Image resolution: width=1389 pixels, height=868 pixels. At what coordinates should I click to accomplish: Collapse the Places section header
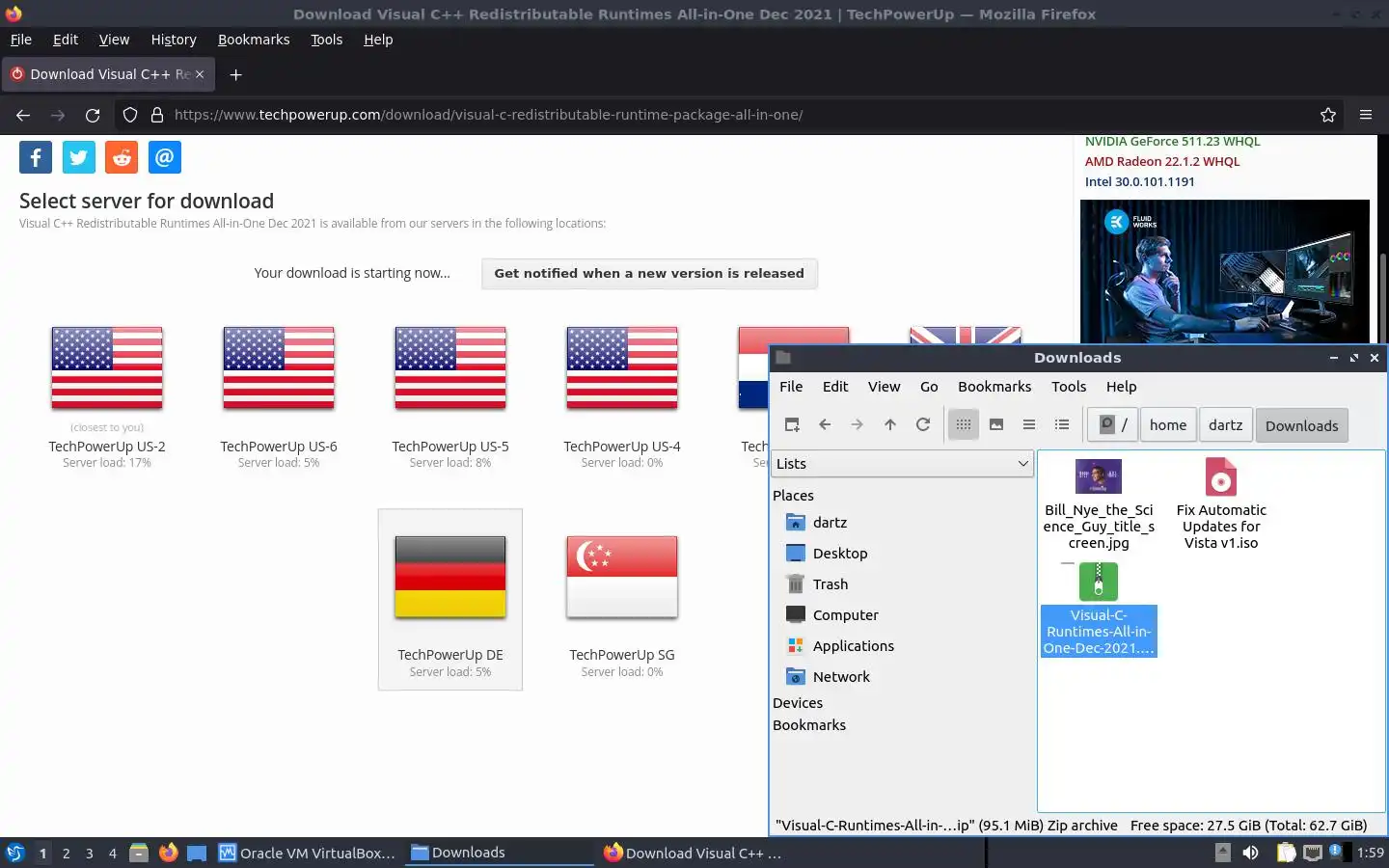pyautogui.click(x=793, y=496)
